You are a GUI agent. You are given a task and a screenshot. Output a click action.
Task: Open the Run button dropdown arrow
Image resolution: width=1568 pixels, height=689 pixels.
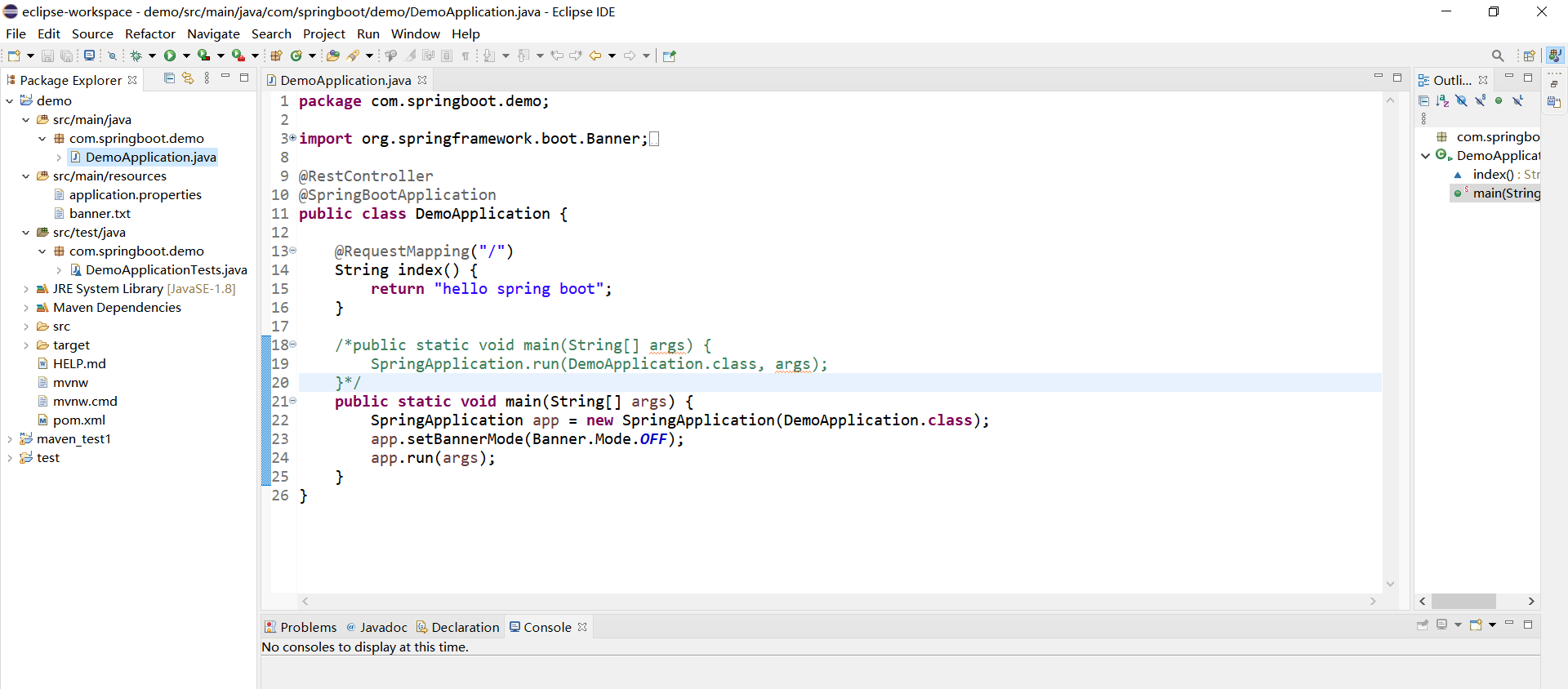click(186, 56)
